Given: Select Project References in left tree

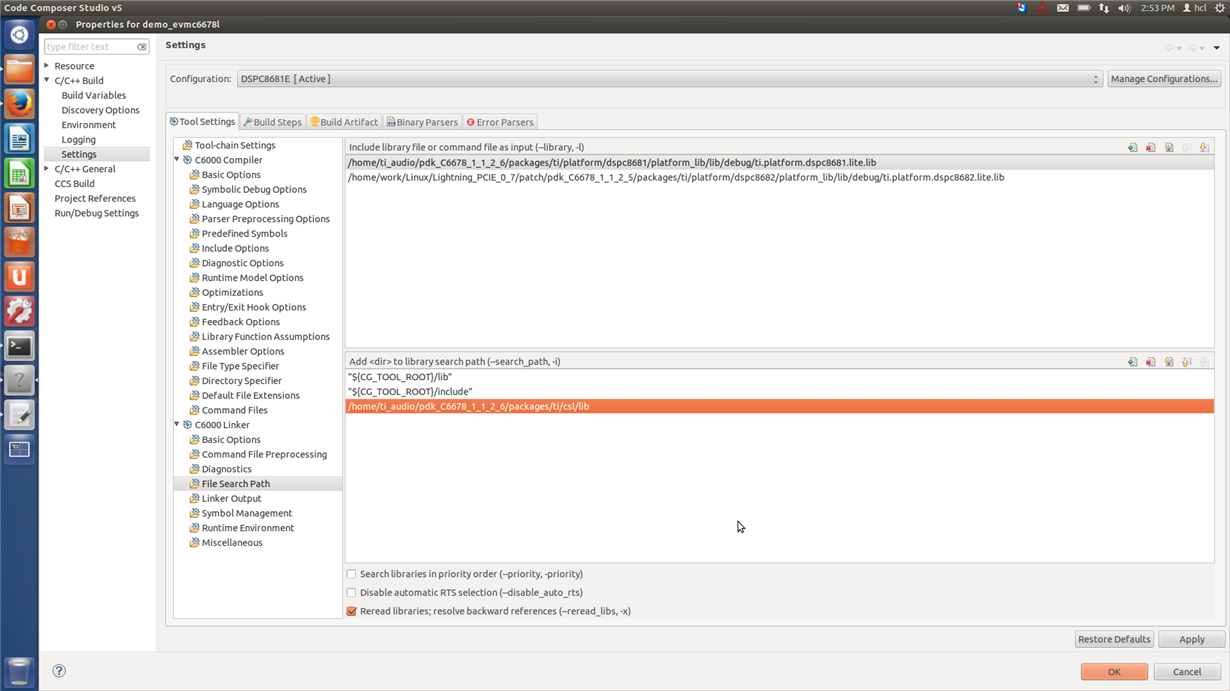Looking at the screenshot, I should [x=95, y=198].
